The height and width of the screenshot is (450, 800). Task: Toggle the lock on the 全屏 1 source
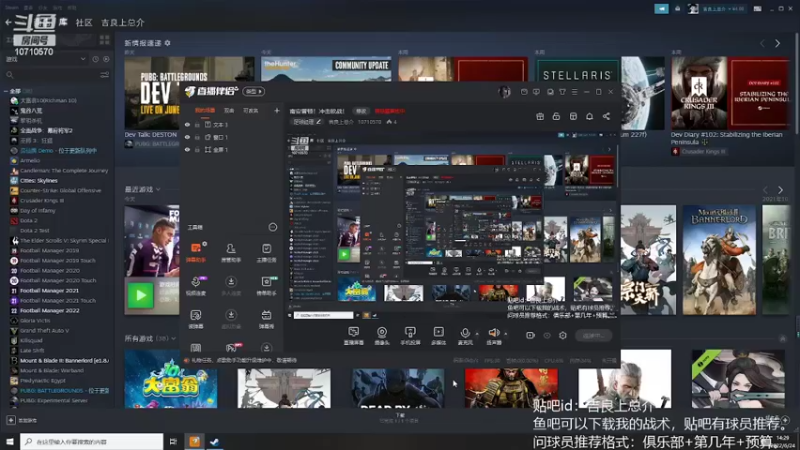pyautogui.click(x=197, y=149)
